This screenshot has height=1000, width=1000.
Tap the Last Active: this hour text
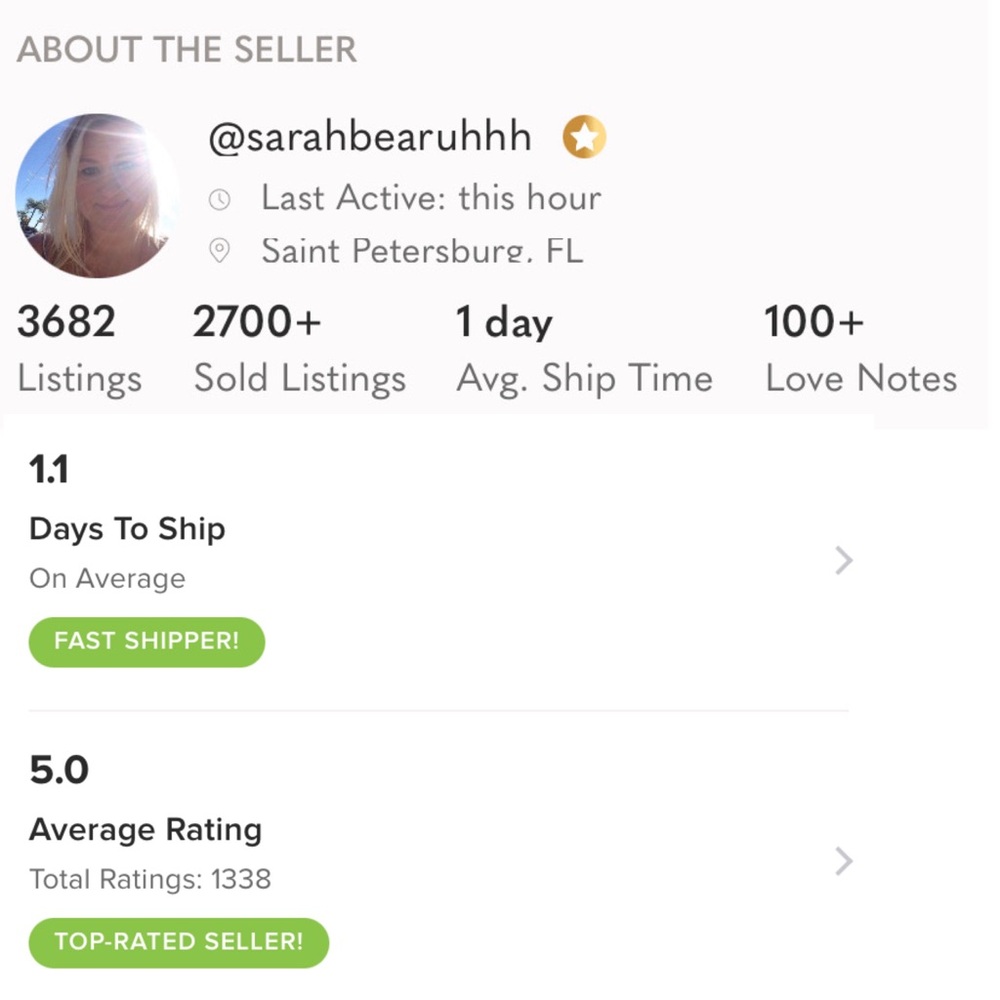coord(430,198)
